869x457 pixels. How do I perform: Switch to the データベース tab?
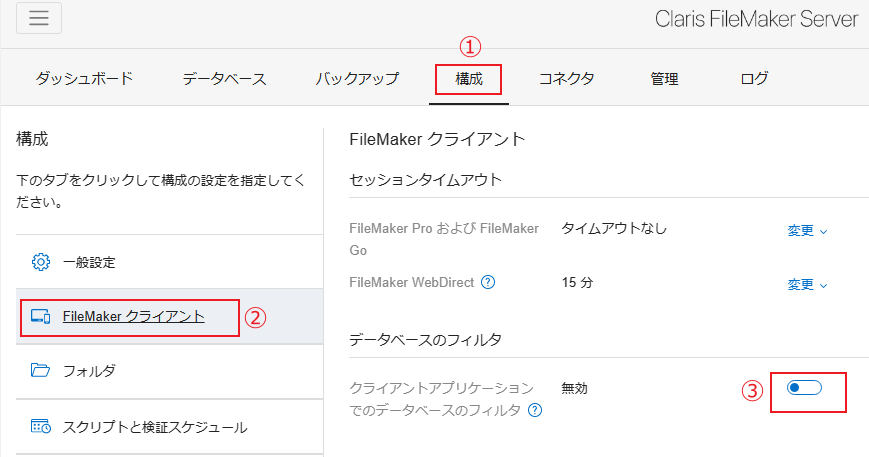[224, 78]
